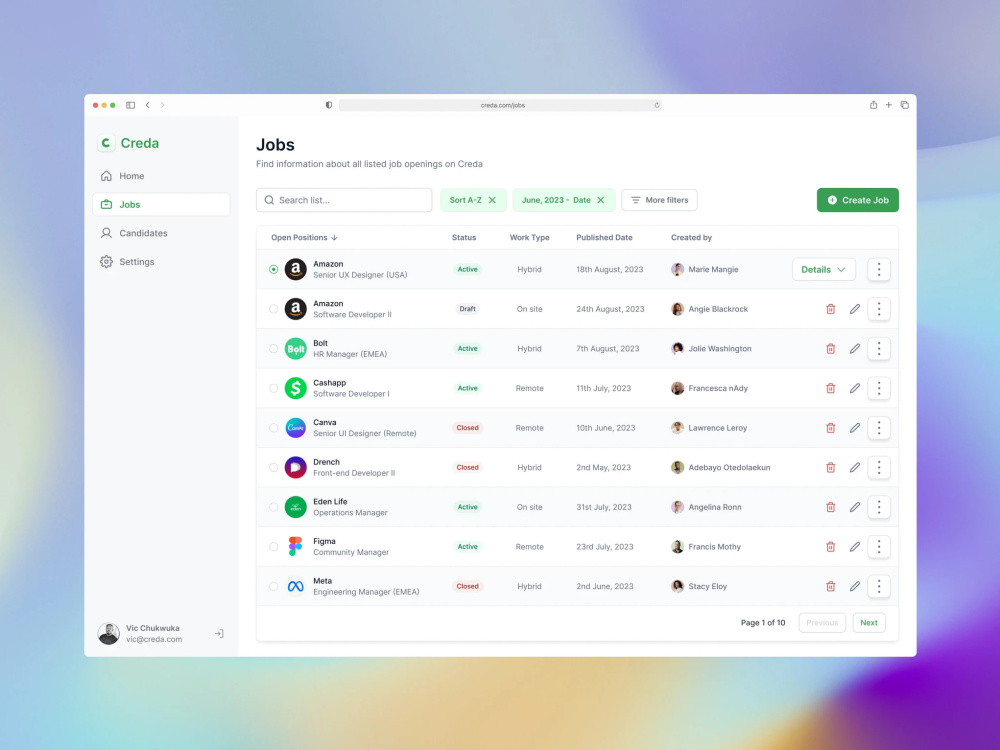Open a new browser tab with plus icon
The image size is (1000, 750).
(x=888, y=105)
